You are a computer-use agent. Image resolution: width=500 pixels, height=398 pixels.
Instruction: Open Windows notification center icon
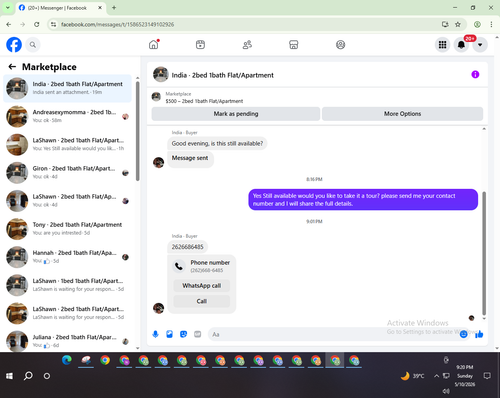tap(487, 376)
